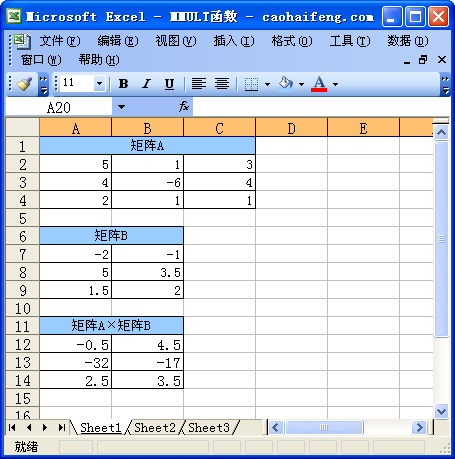Click the Excel workbook icon in menu bar
Viewport: 455px width, 459px height.
coord(23,41)
